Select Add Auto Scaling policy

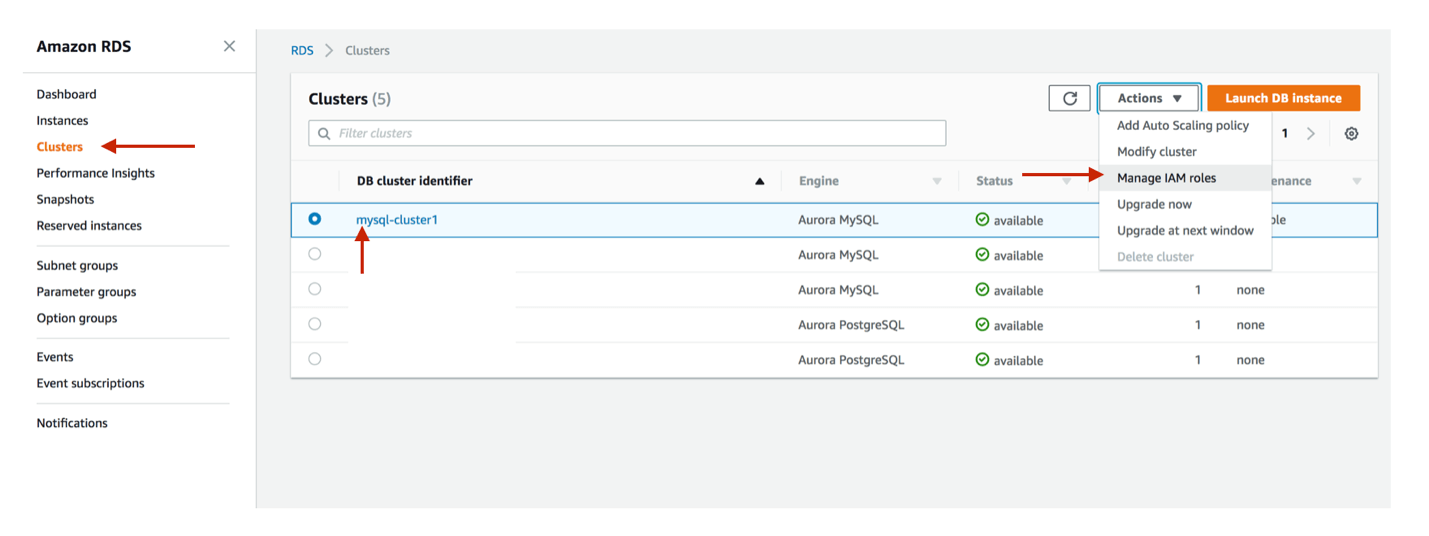[x=1184, y=125]
